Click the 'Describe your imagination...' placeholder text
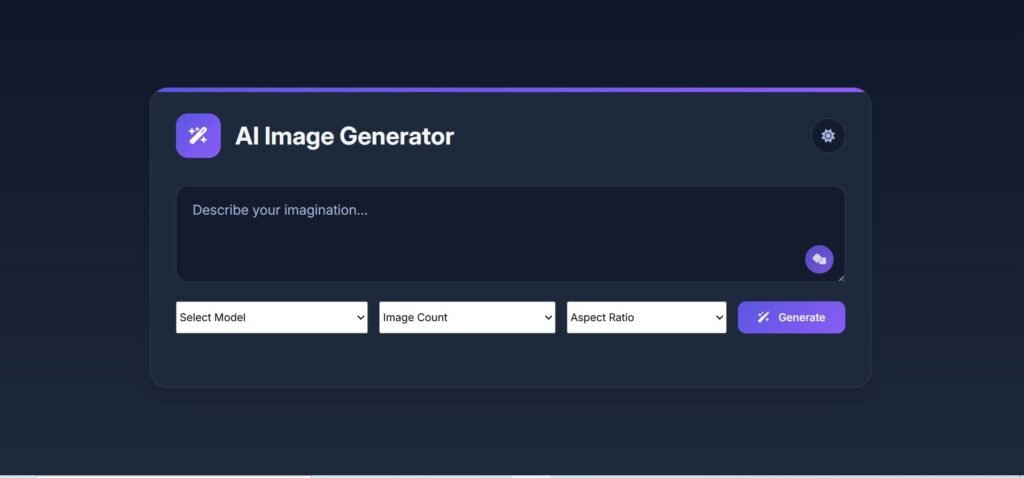Image resolution: width=1024 pixels, height=478 pixels. 280,211
